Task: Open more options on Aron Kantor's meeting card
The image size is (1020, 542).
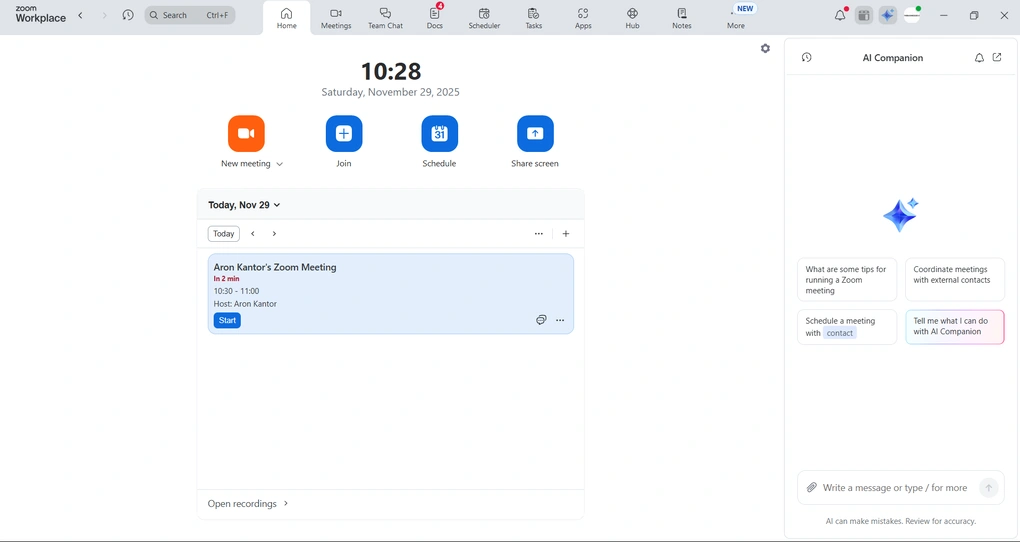Action: pyautogui.click(x=560, y=320)
